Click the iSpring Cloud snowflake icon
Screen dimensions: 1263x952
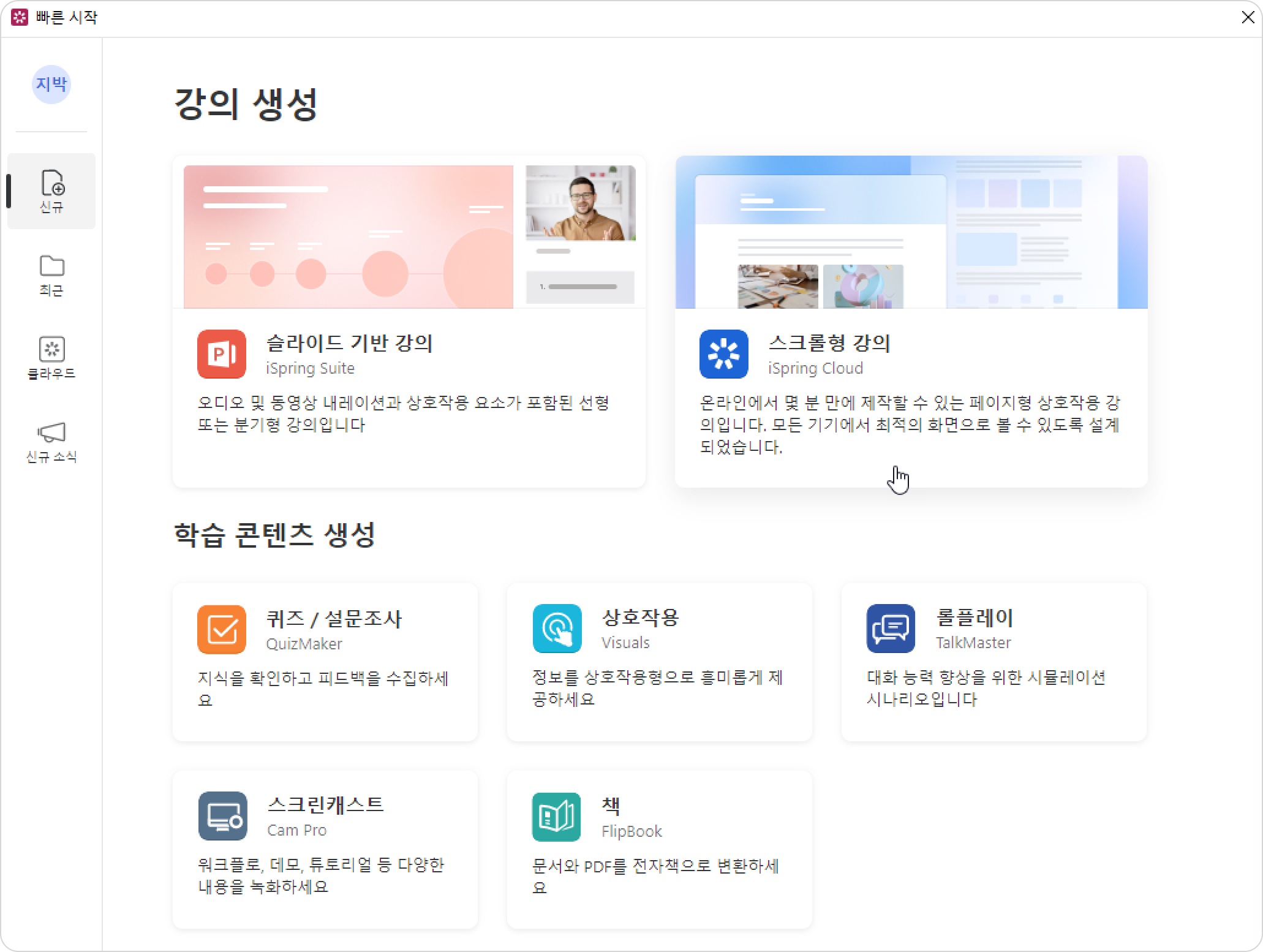pyautogui.click(x=723, y=354)
